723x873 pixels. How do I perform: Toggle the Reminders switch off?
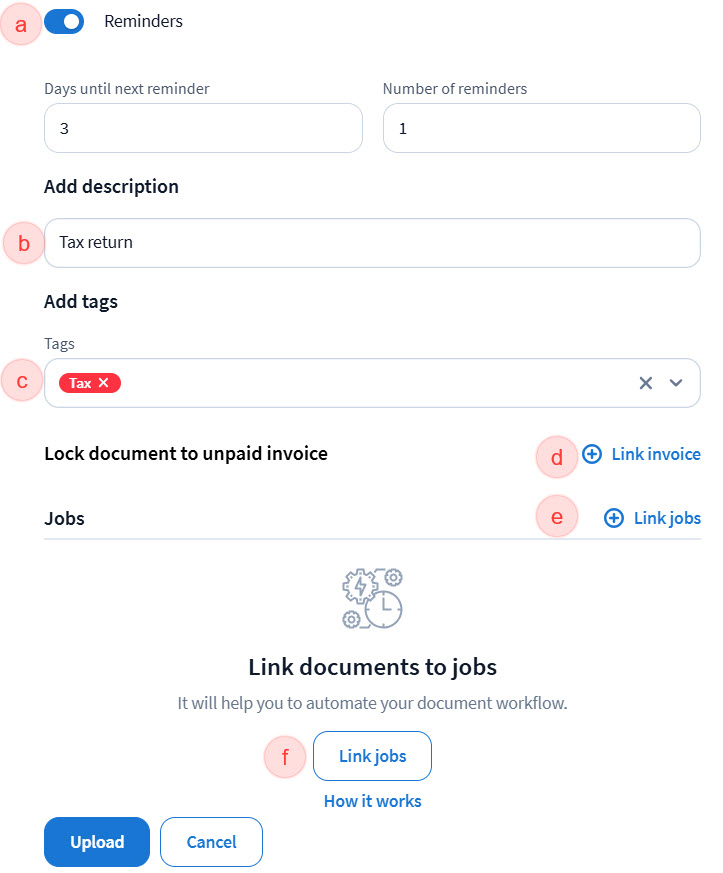pyautogui.click(x=64, y=21)
